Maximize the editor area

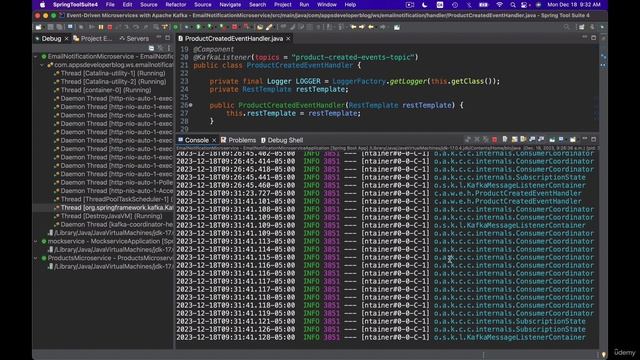pyautogui.click(x=593, y=38)
